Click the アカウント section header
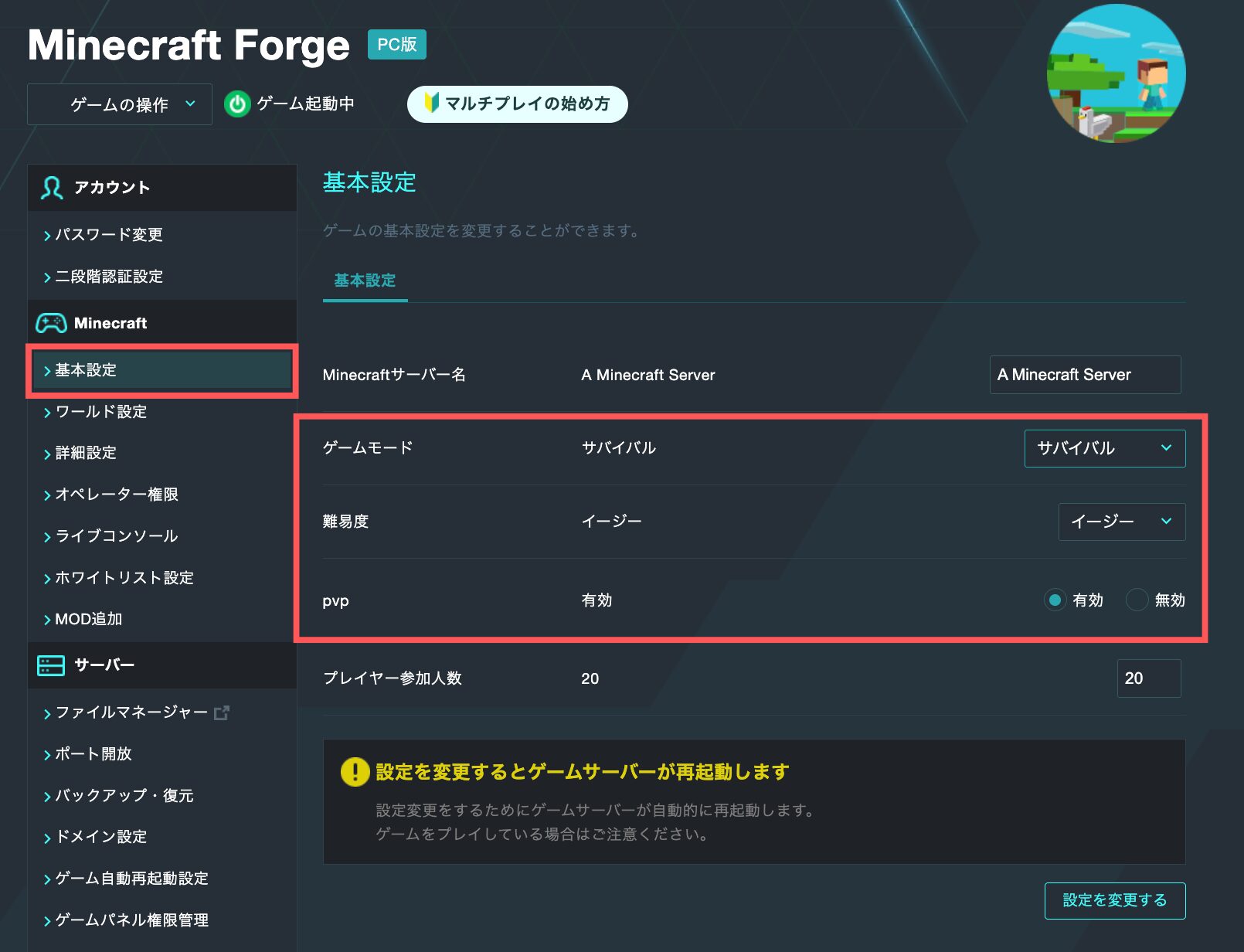1244x952 pixels. pyautogui.click(x=162, y=188)
